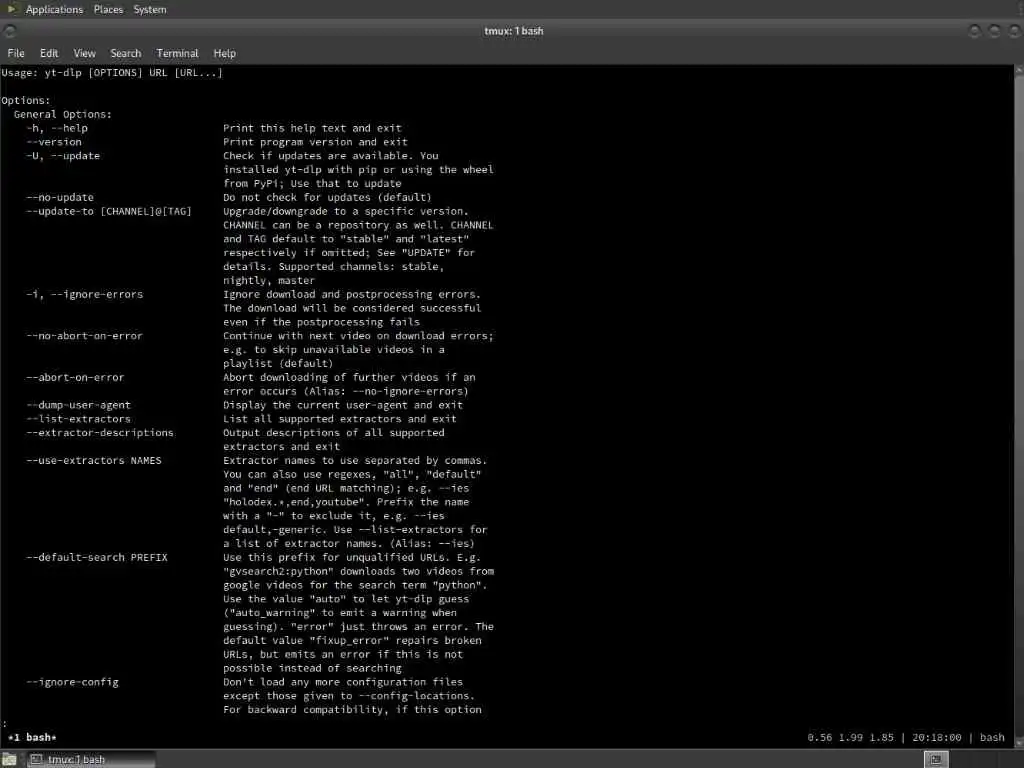Screen dimensions: 1024x768
Task: Open the System menu in top panel
Action: 150,9
